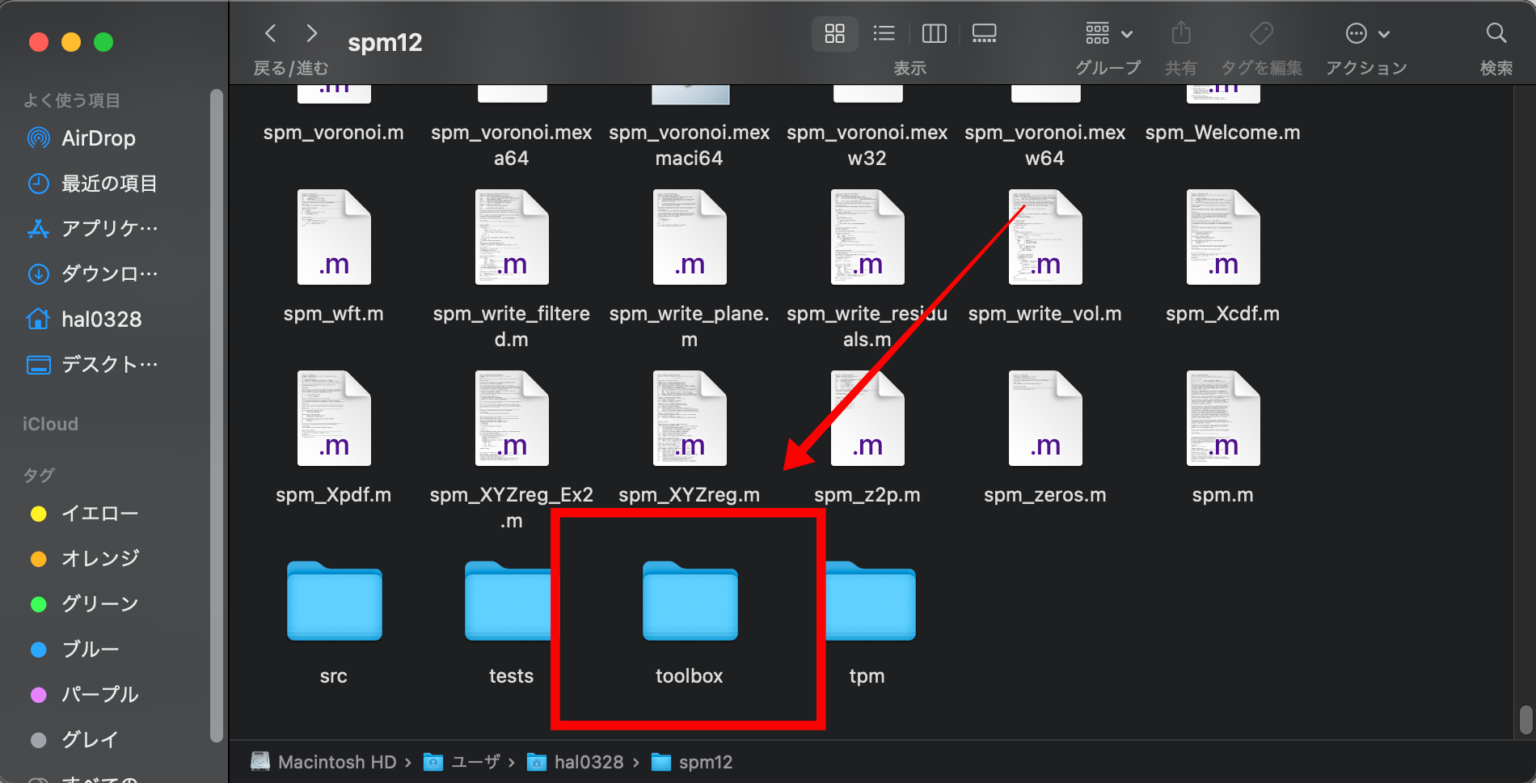Select AirDrop in the sidebar
The height and width of the screenshot is (783, 1536).
(98, 138)
